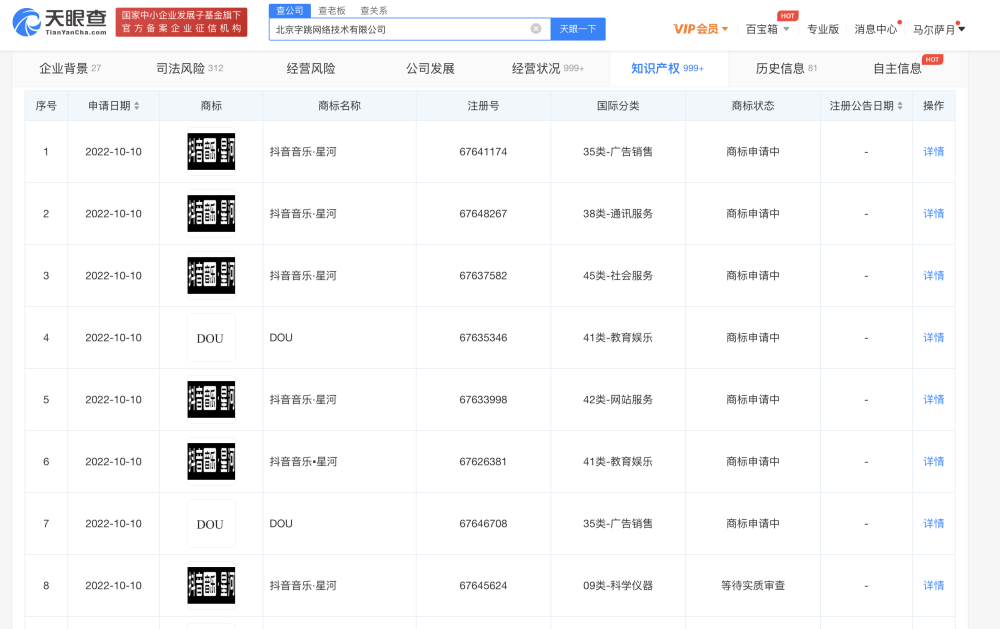This screenshot has width=1000, height=629.
Task: Open 消息中心 in the top bar
Action: click(x=875, y=29)
